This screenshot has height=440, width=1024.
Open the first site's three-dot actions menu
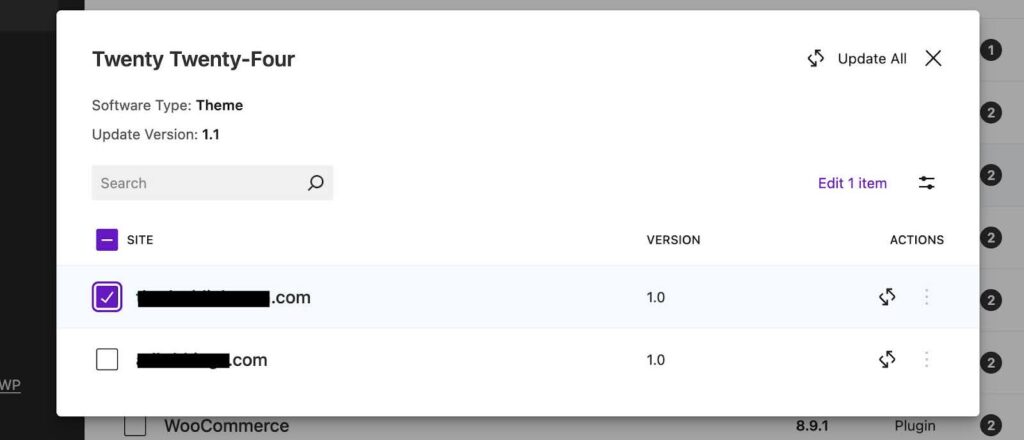[927, 297]
